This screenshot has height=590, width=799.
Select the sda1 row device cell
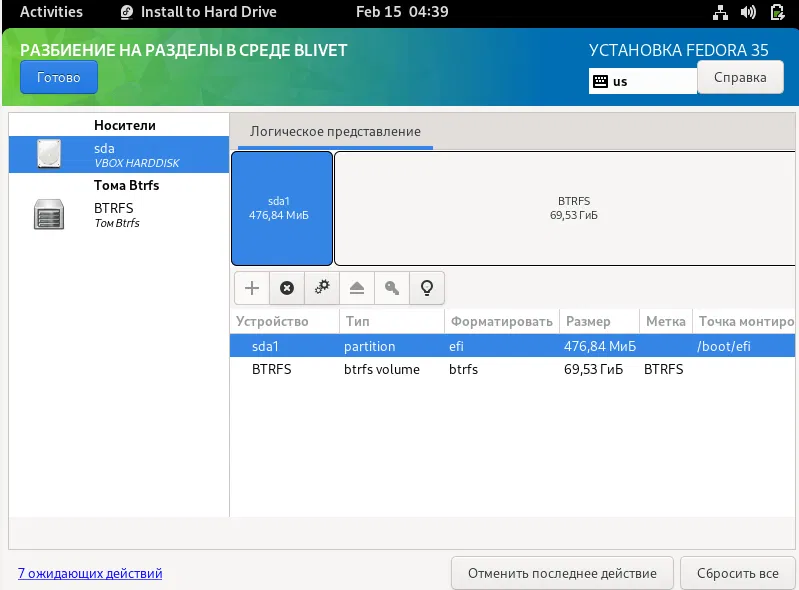click(265, 346)
